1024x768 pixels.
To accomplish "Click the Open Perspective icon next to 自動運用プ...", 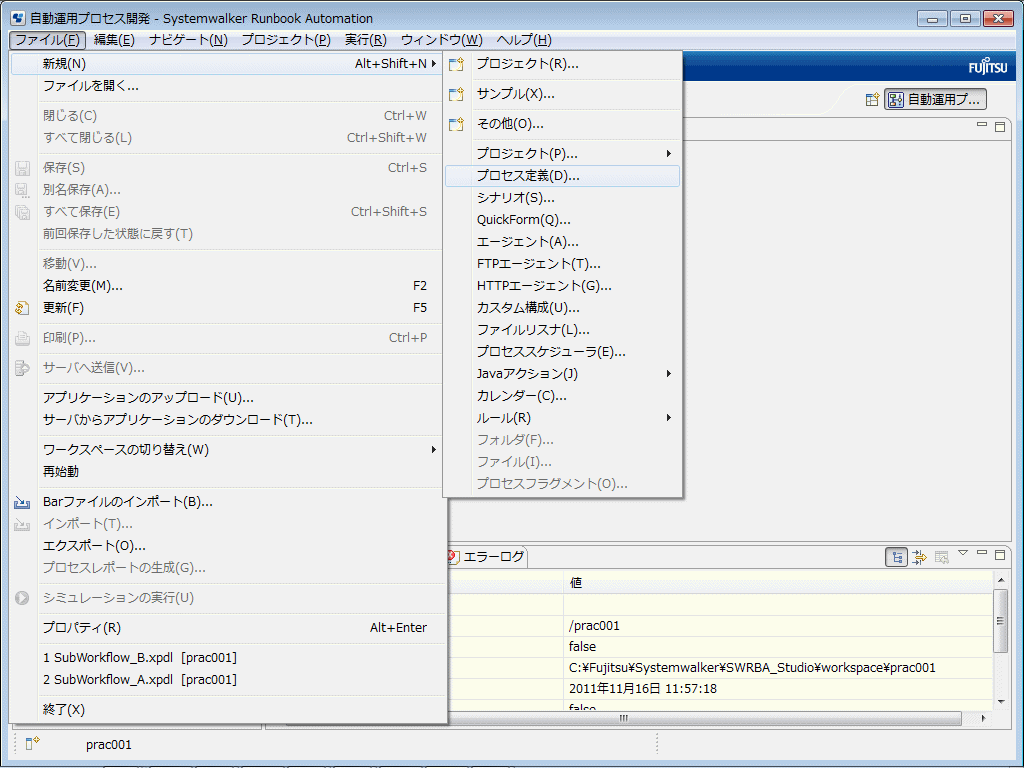I will [x=872, y=100].
